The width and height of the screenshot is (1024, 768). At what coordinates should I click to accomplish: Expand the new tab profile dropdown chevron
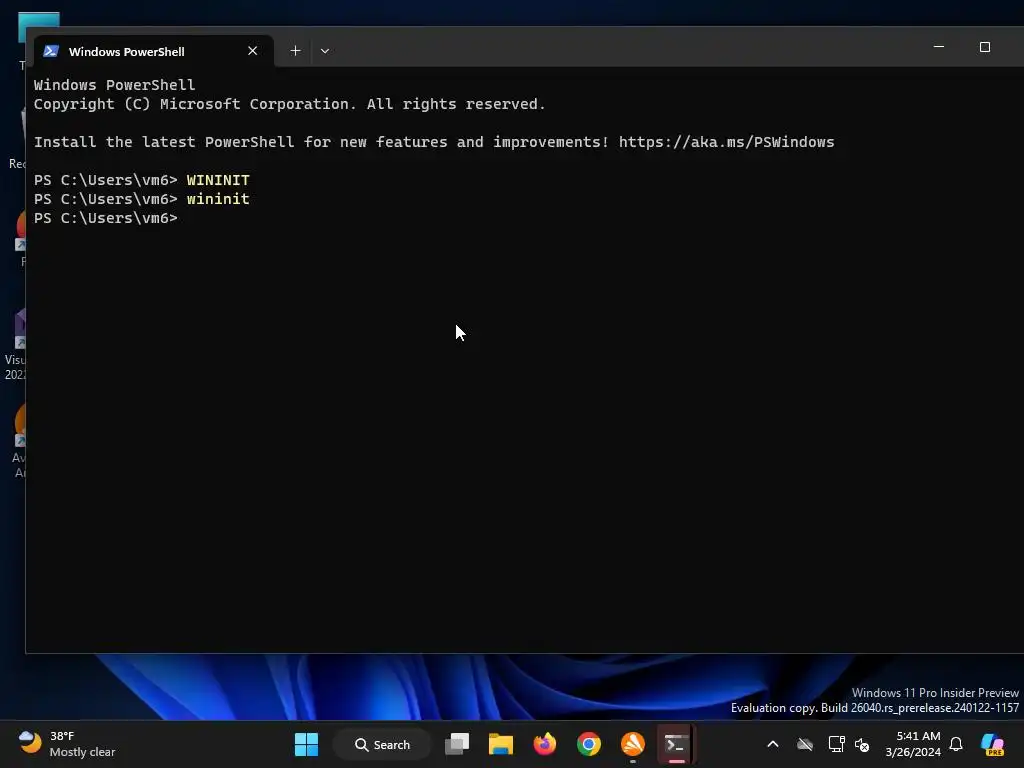point(325,51)
